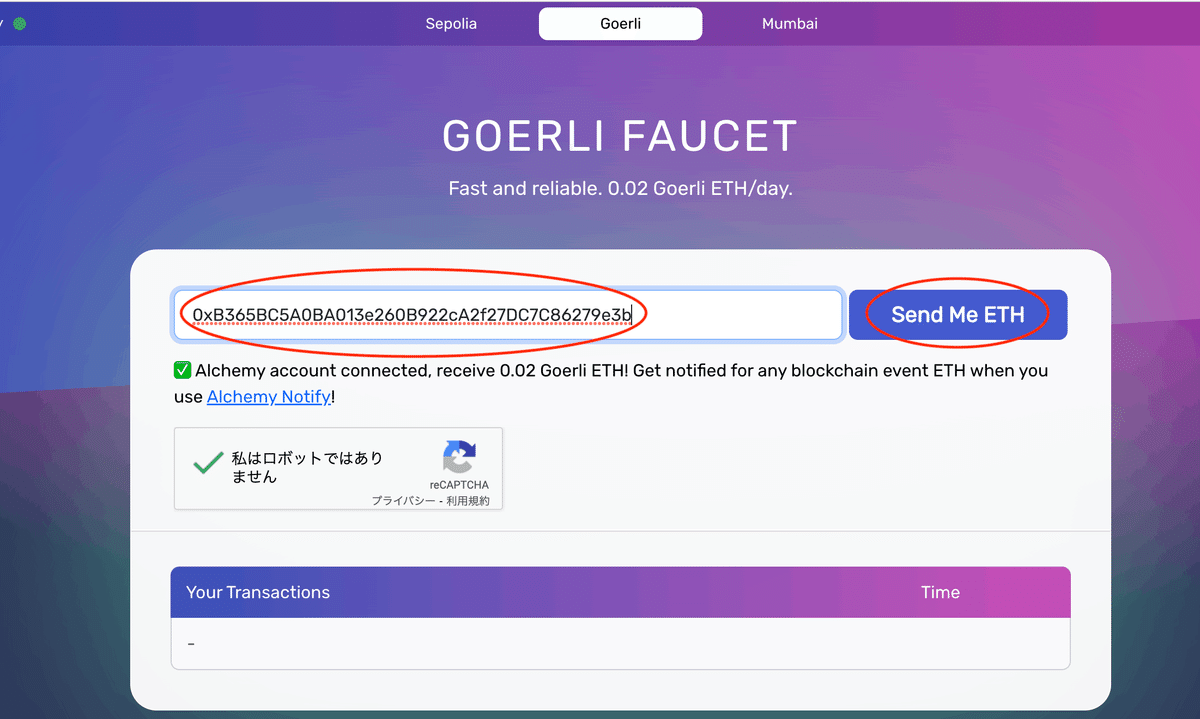Open the Alchemy Notify link
1200x719 pixels.
click(268, 397)
